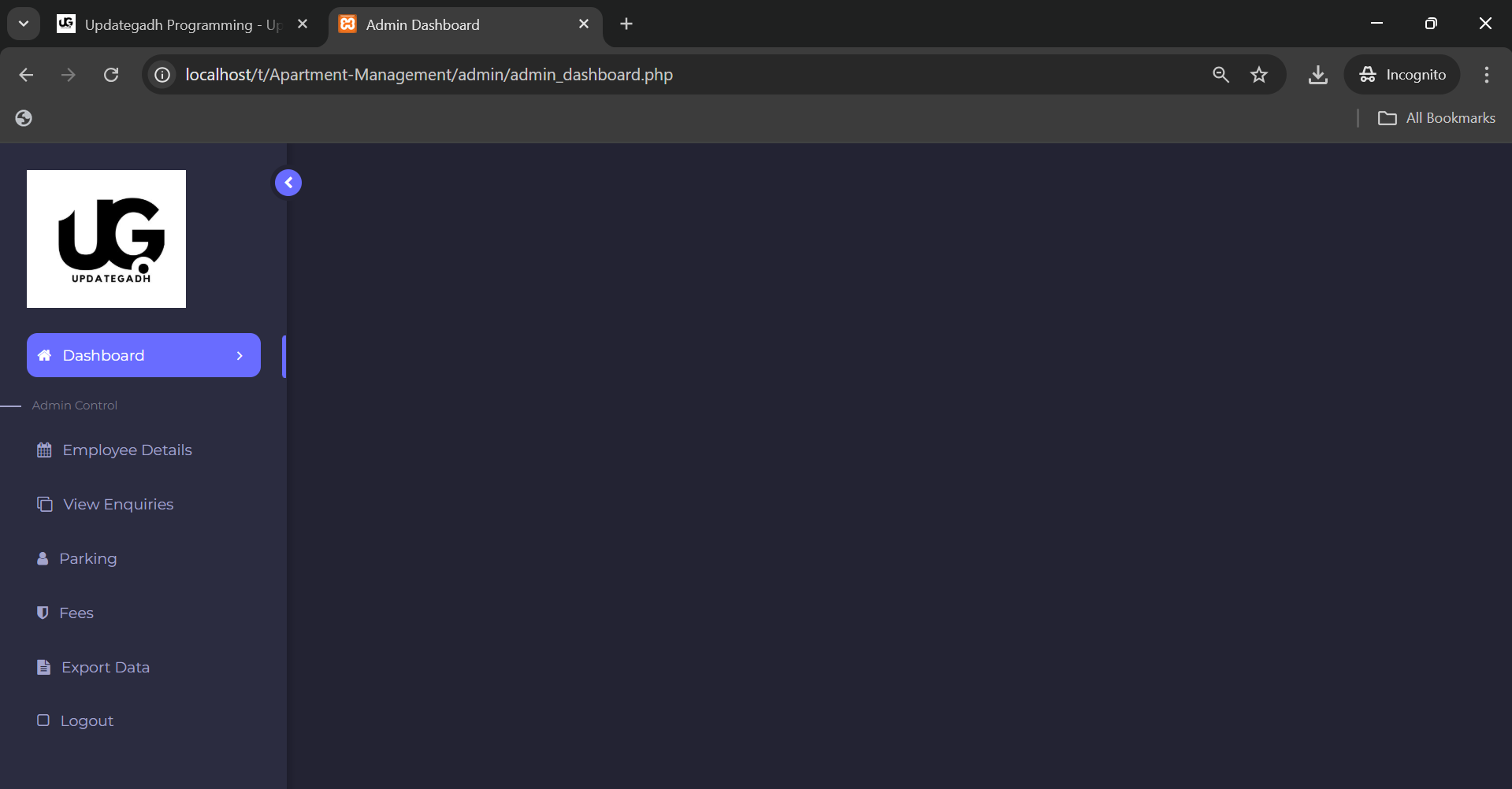Click the Export Data file icon
Image resolution: width=1512 pixels, height=789 pixels.
coord(43,667)
